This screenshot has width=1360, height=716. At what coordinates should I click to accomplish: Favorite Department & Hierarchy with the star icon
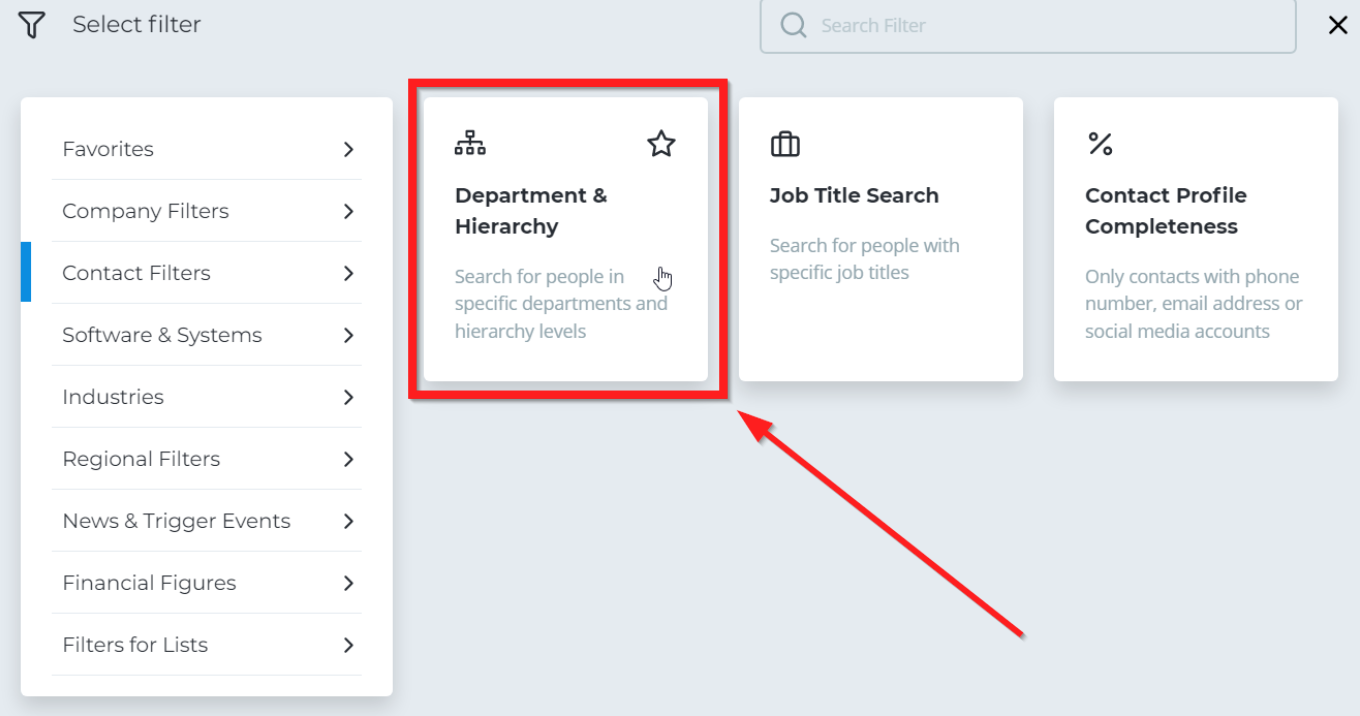click(661, 144)
